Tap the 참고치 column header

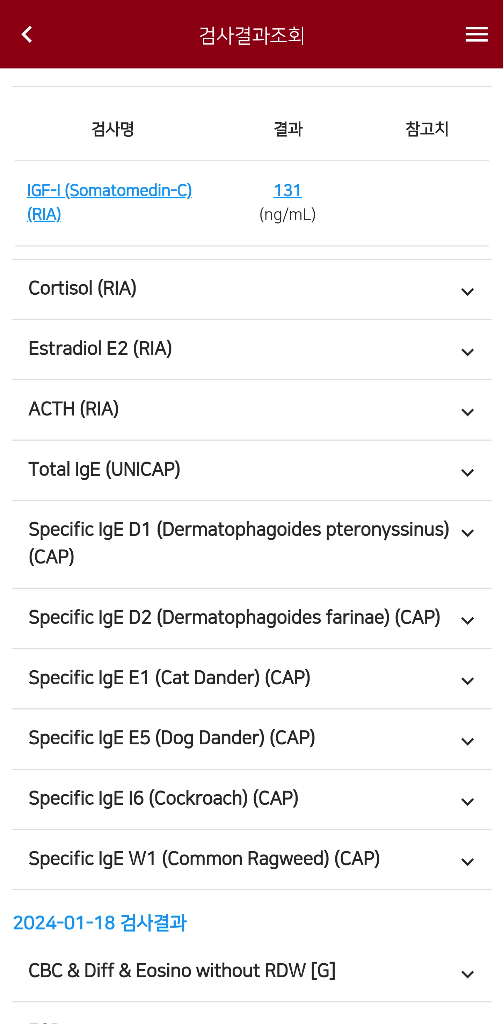pos(427,129)
